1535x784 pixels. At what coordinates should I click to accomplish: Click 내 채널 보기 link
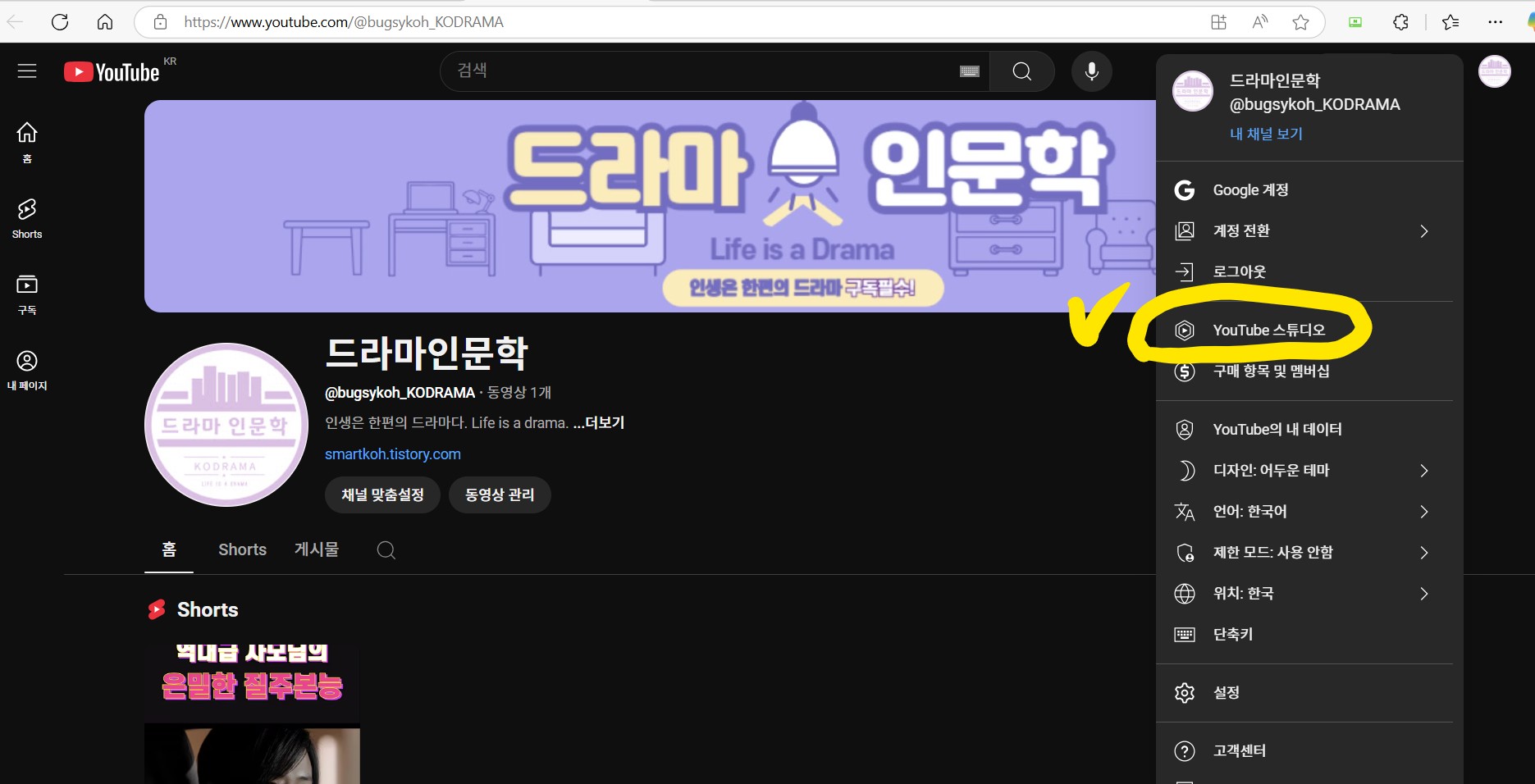coord(1266,134)
